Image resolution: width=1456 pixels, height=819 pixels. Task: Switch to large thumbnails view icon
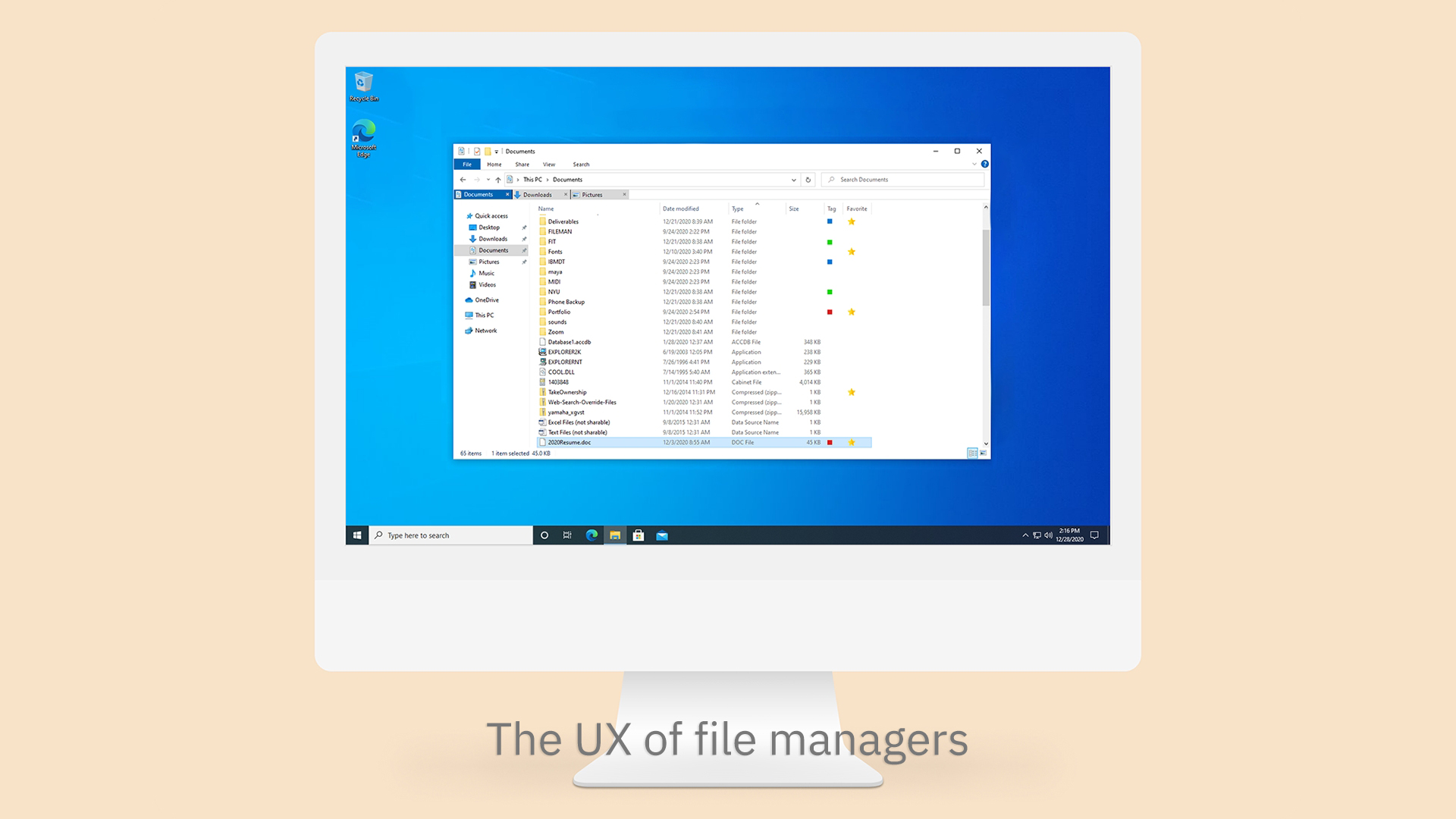tap(984, 453)
